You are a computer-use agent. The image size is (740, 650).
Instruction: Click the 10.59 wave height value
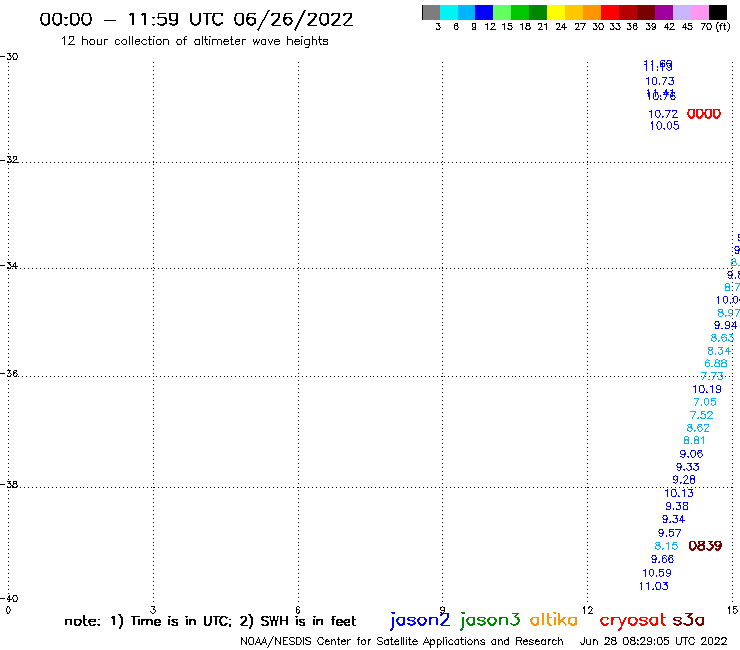656,573
